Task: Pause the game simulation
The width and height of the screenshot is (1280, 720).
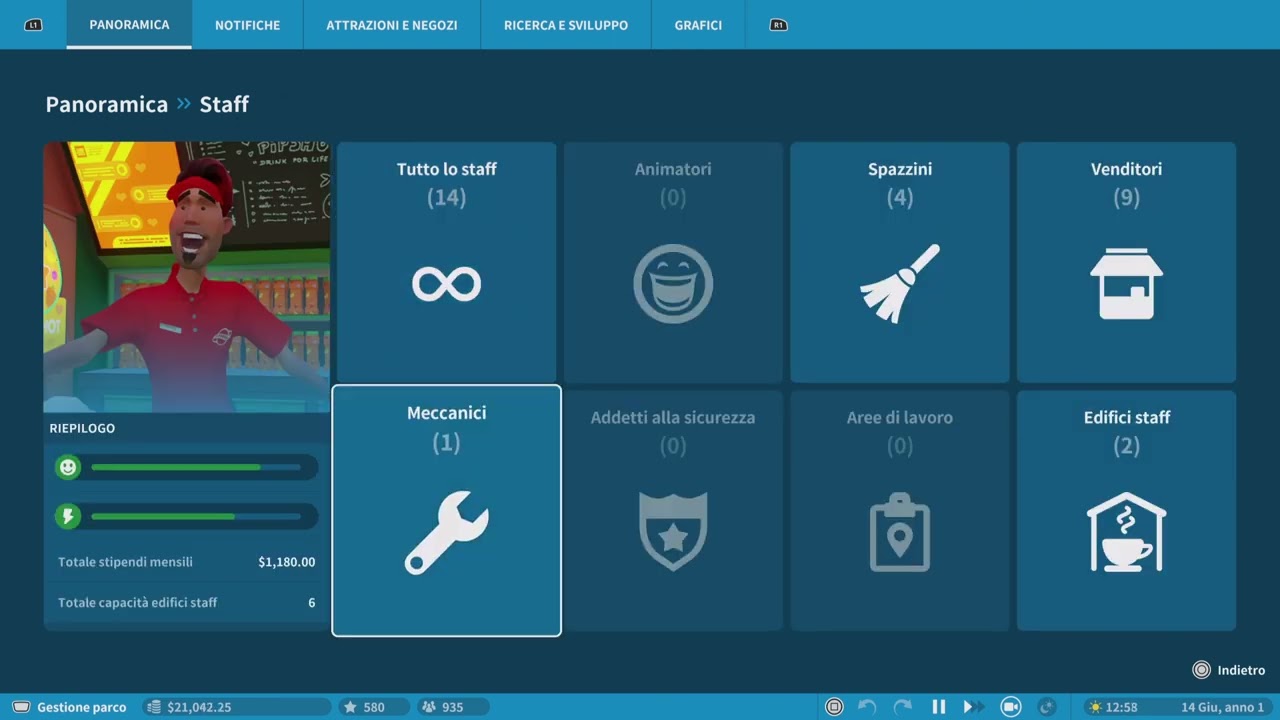Action: point(939,707)
